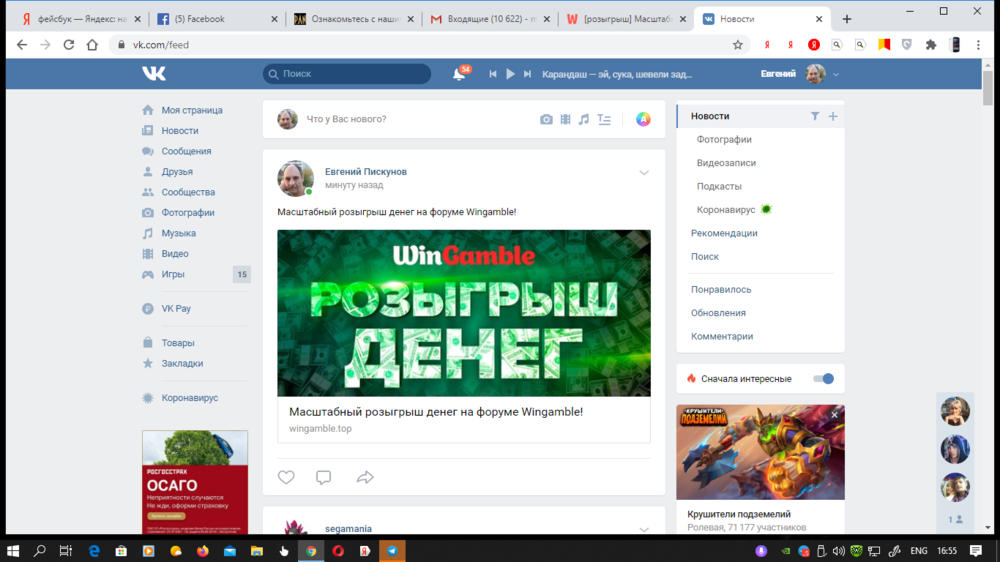Switch to the Ознакомьтесь с наши tab
Screen dimensions: 1000x562
click(x=353, y=19)
